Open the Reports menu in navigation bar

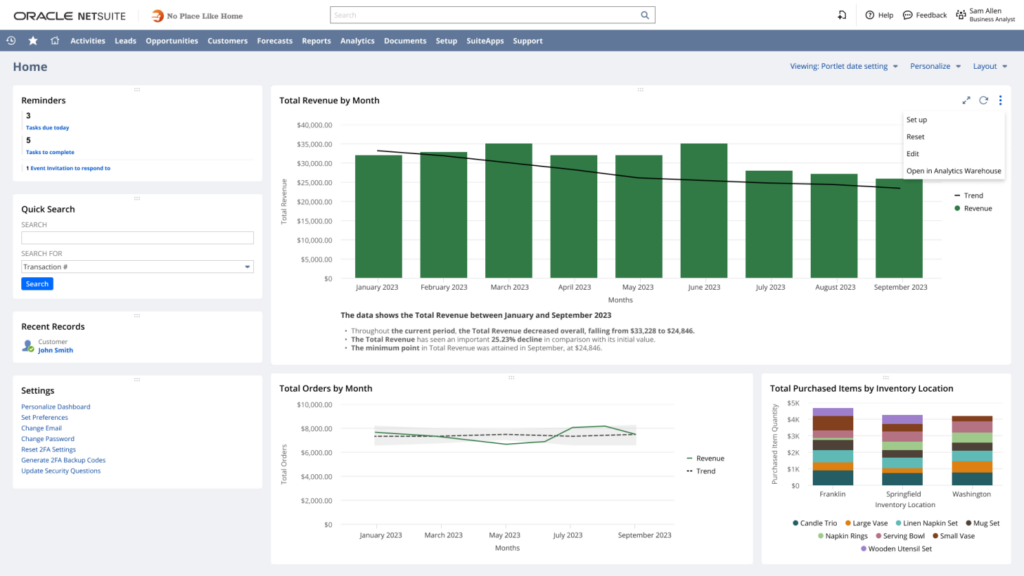pyautogui.click(x=316, y=41)
